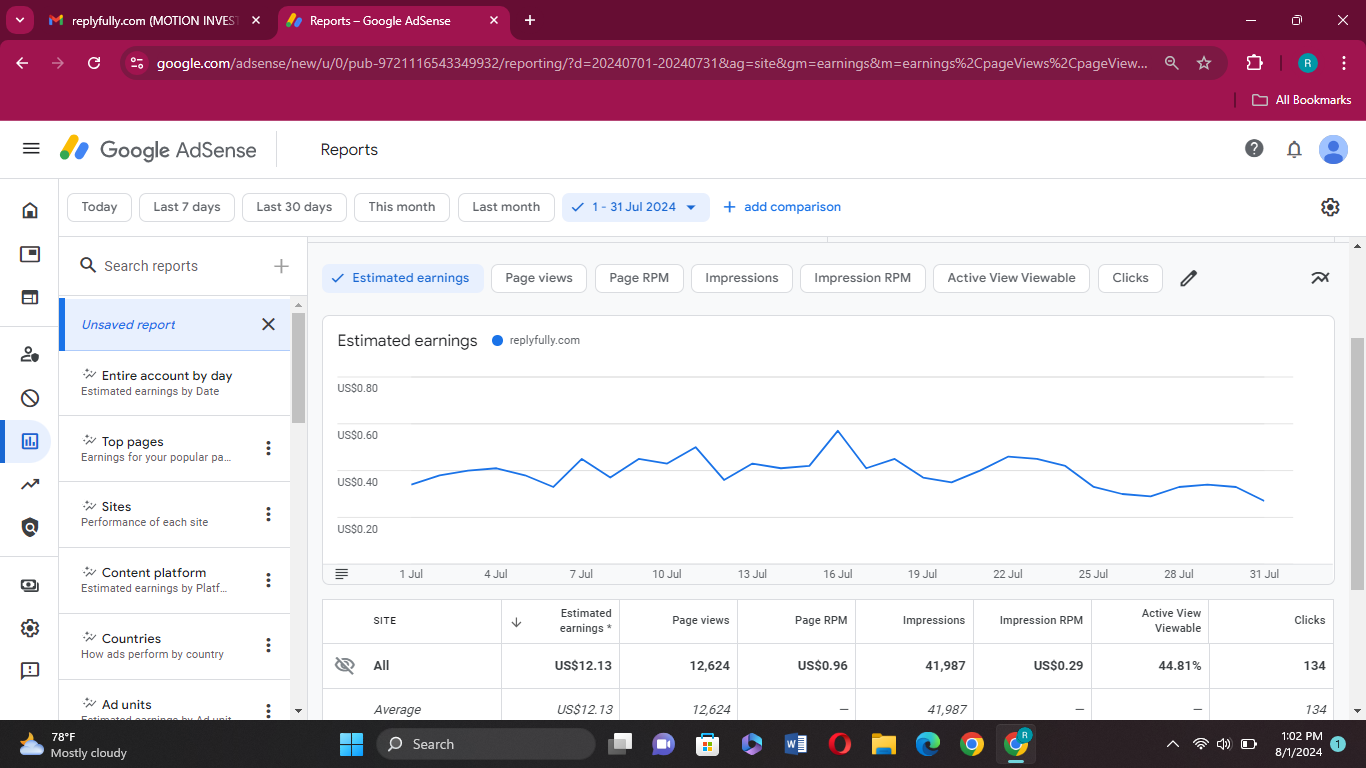
Task: Open Sites section icon in sidebar
Action: click(30, 297)
